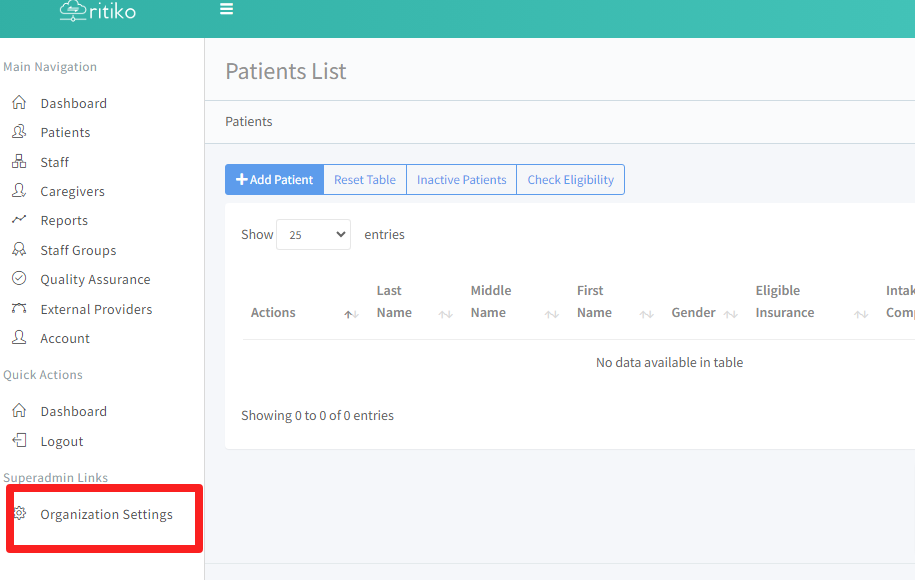
Task: Open Account in Main Navigation
Action: tap(65, 338)
